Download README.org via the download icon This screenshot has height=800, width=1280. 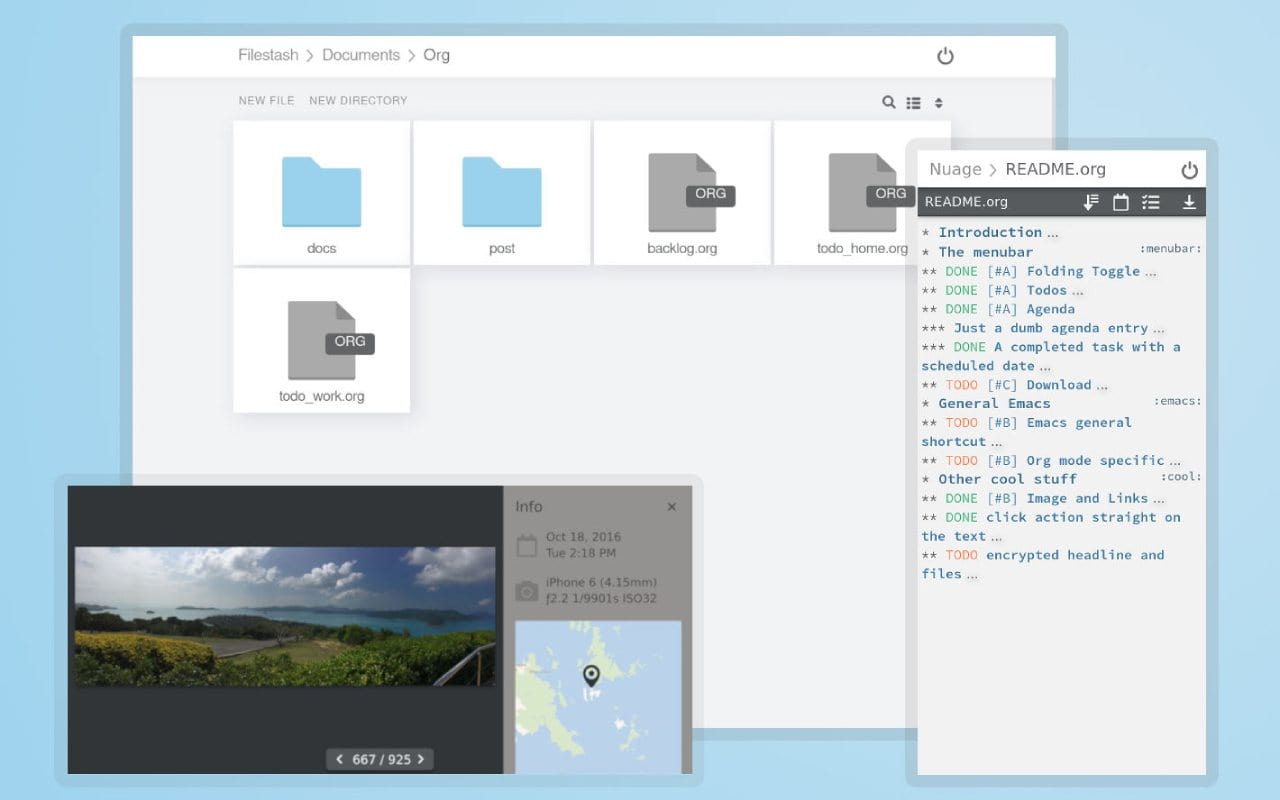coord(1189,201)
